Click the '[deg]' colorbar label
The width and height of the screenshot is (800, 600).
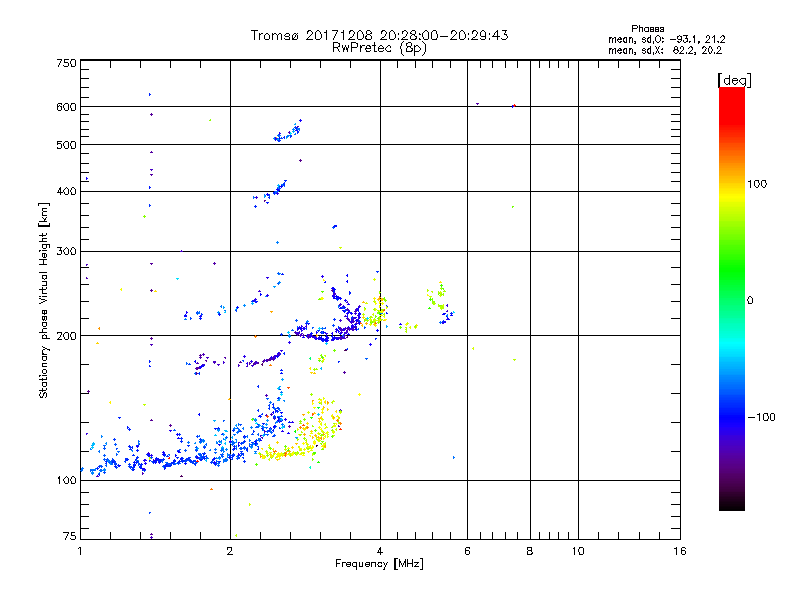pos(734,80)
